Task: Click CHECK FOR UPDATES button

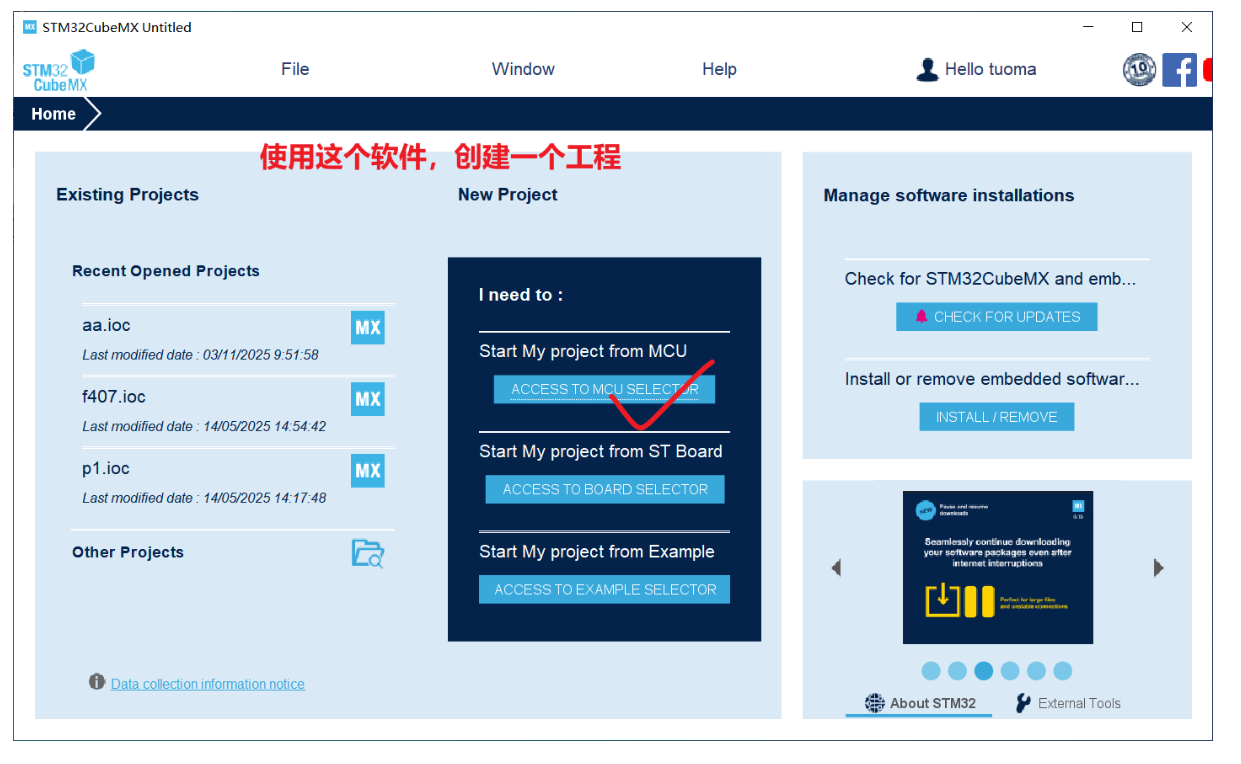Action: pyautogui.click(x=997, y=317)
